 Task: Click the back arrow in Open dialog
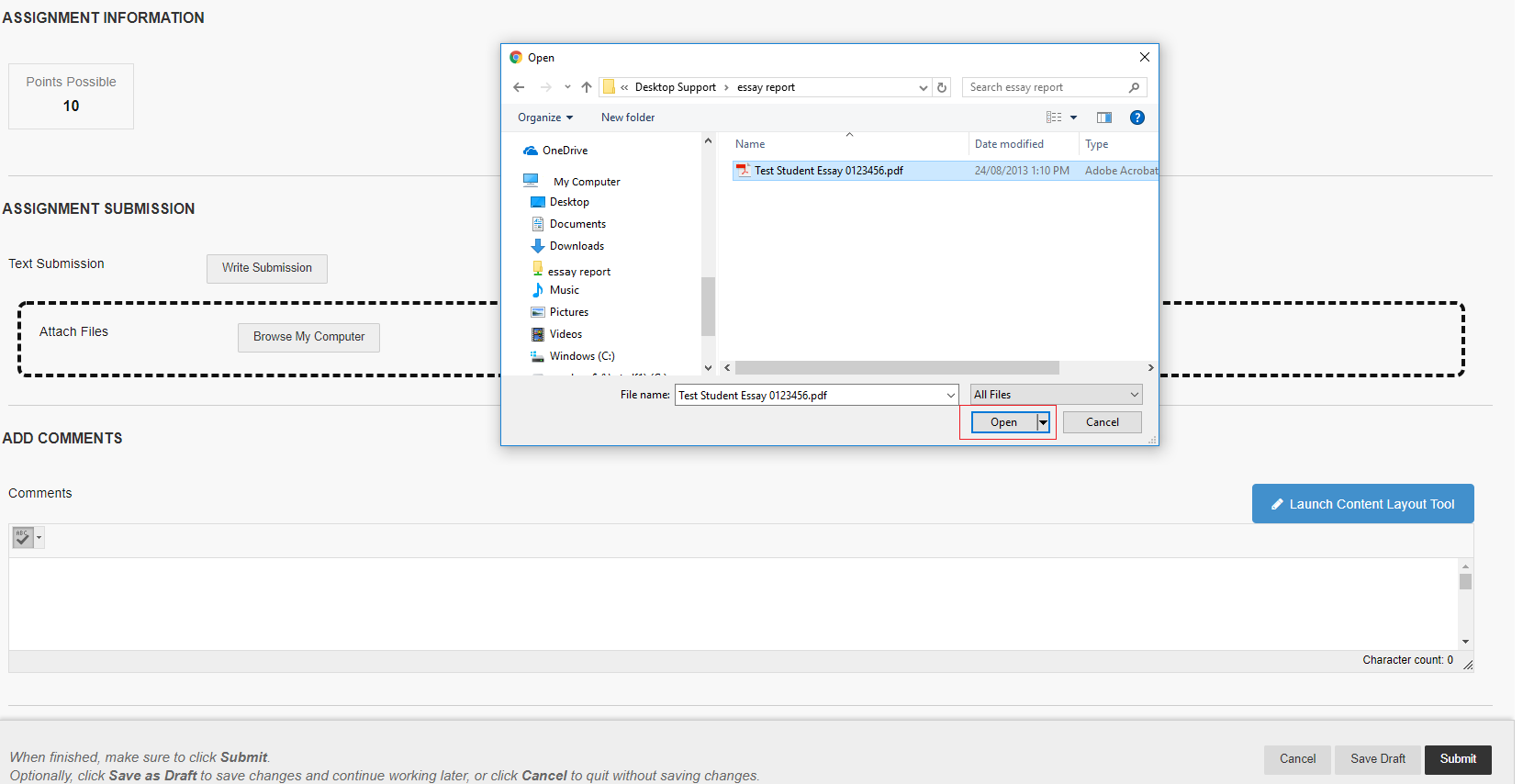click(x=519, y=87)
